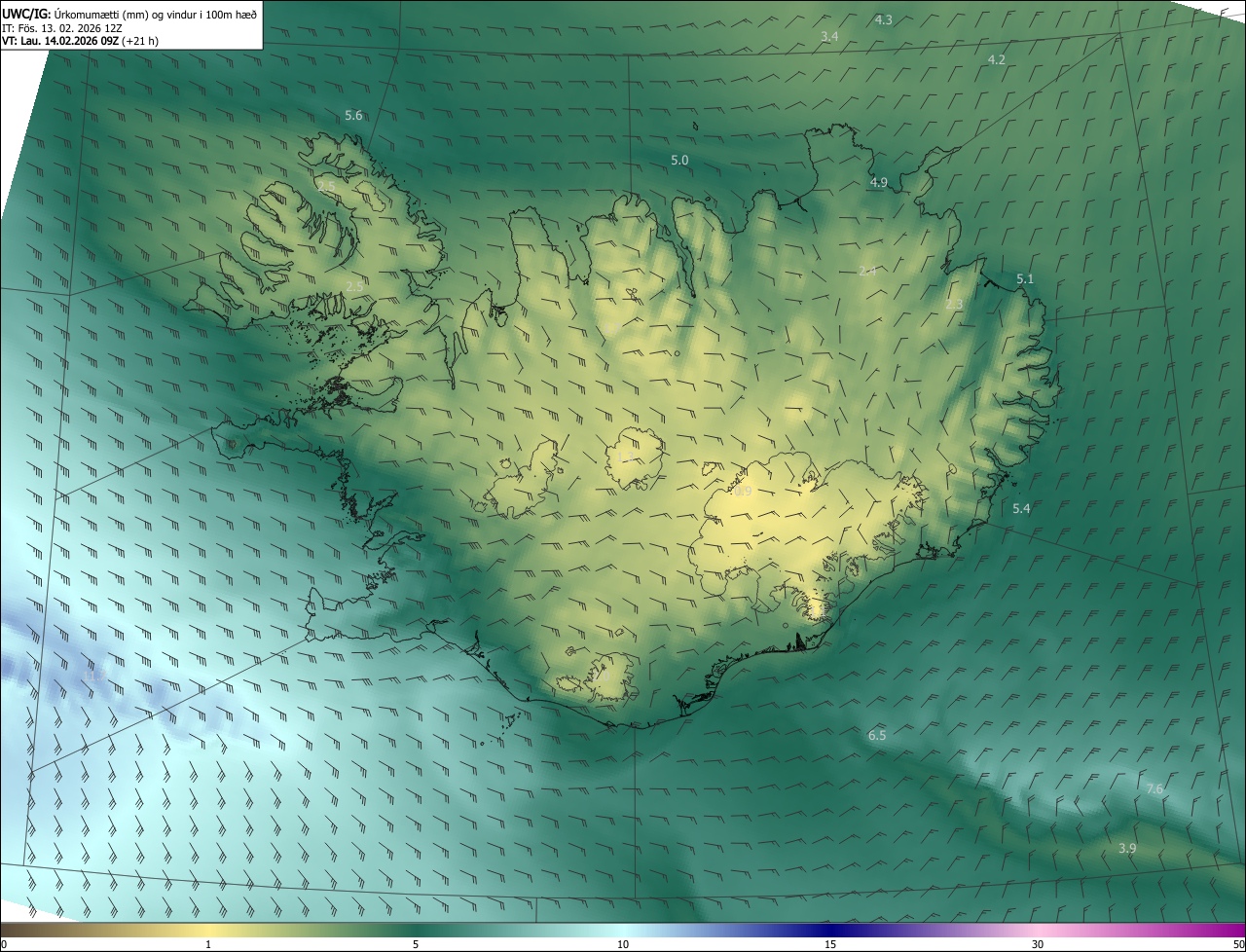Click the 1 tick on the color scale

coord(208,944)
